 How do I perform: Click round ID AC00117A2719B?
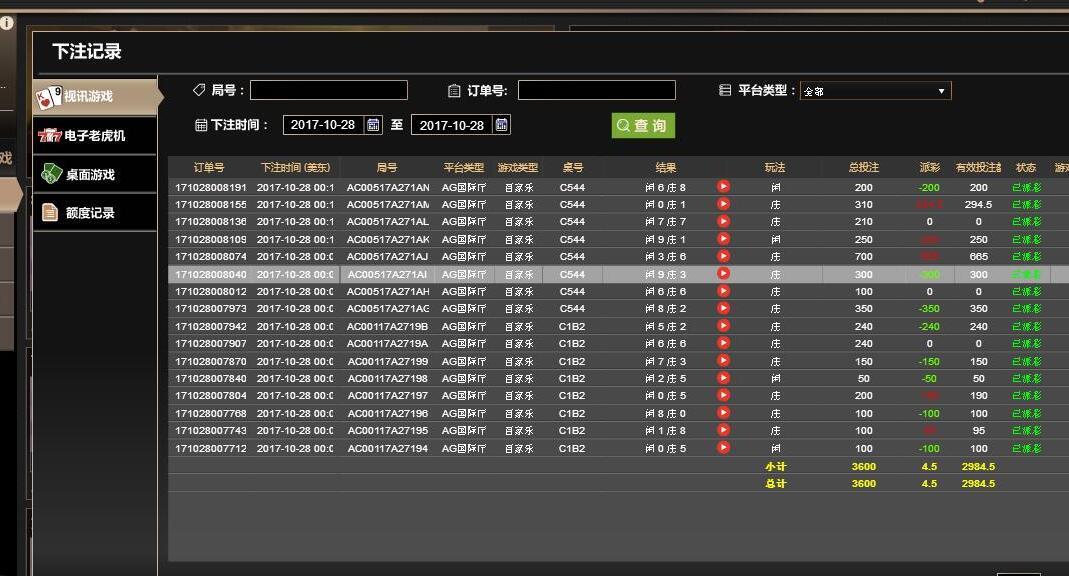387,327
